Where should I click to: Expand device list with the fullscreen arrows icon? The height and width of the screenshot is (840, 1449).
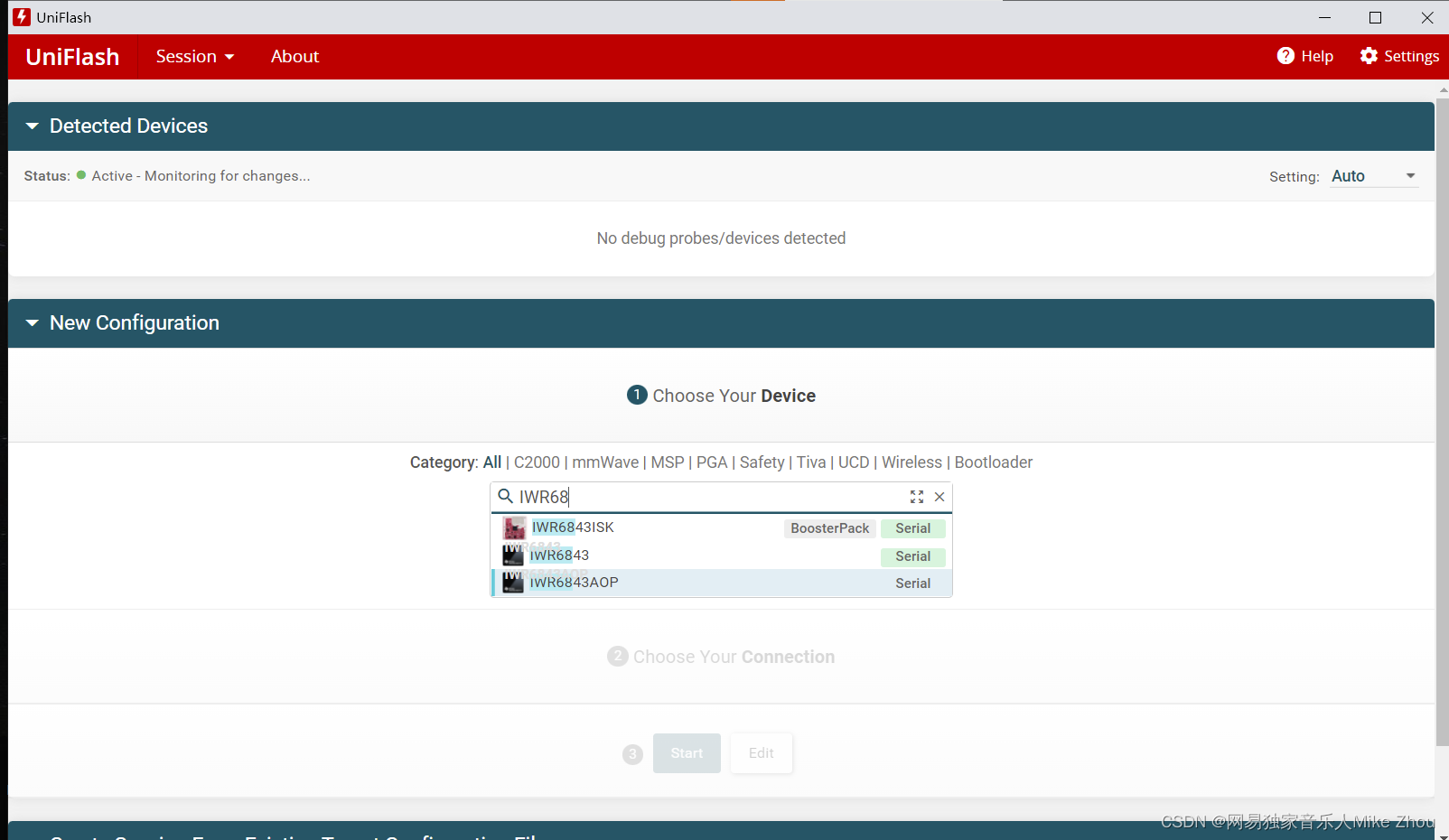click(x=917, y=497)
